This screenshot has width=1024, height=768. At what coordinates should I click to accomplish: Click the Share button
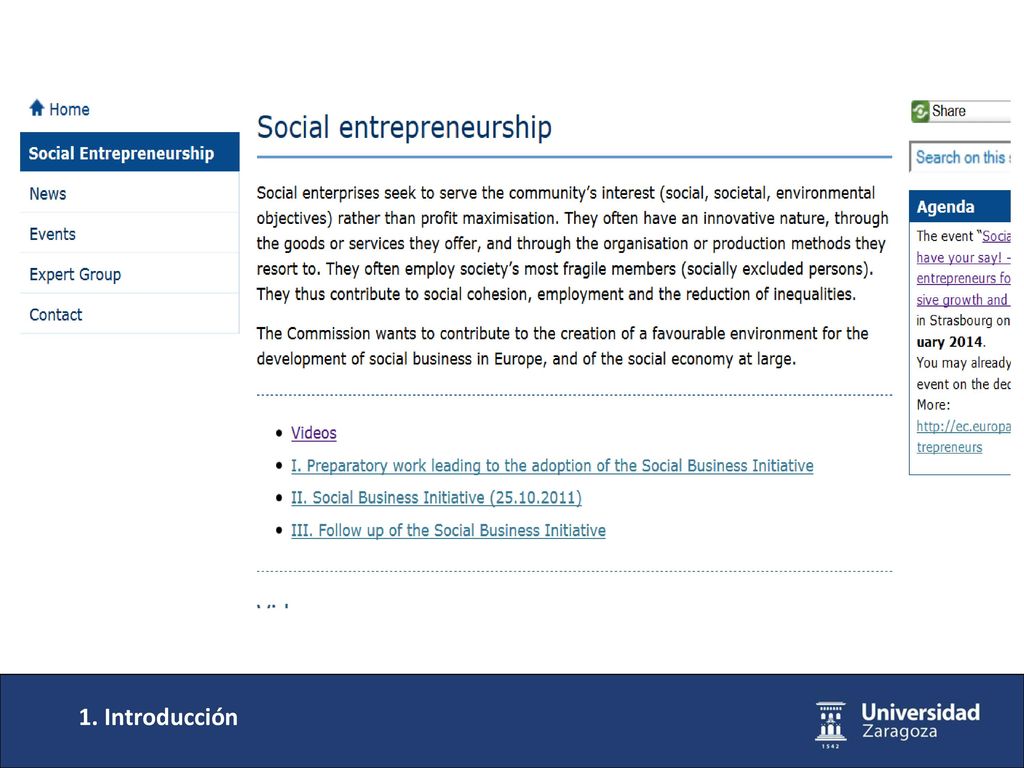[x=961, y=112]
